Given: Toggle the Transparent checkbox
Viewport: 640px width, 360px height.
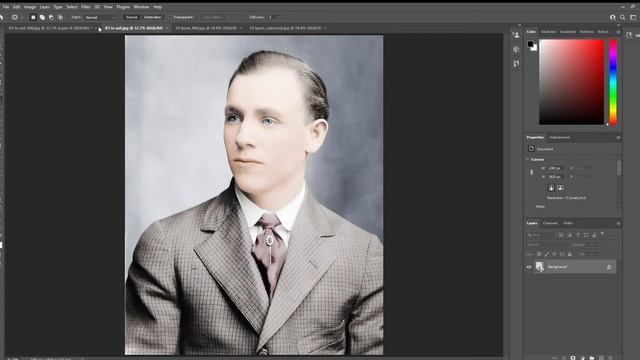Looking at the screenshot, I should (x=170, y=18).
